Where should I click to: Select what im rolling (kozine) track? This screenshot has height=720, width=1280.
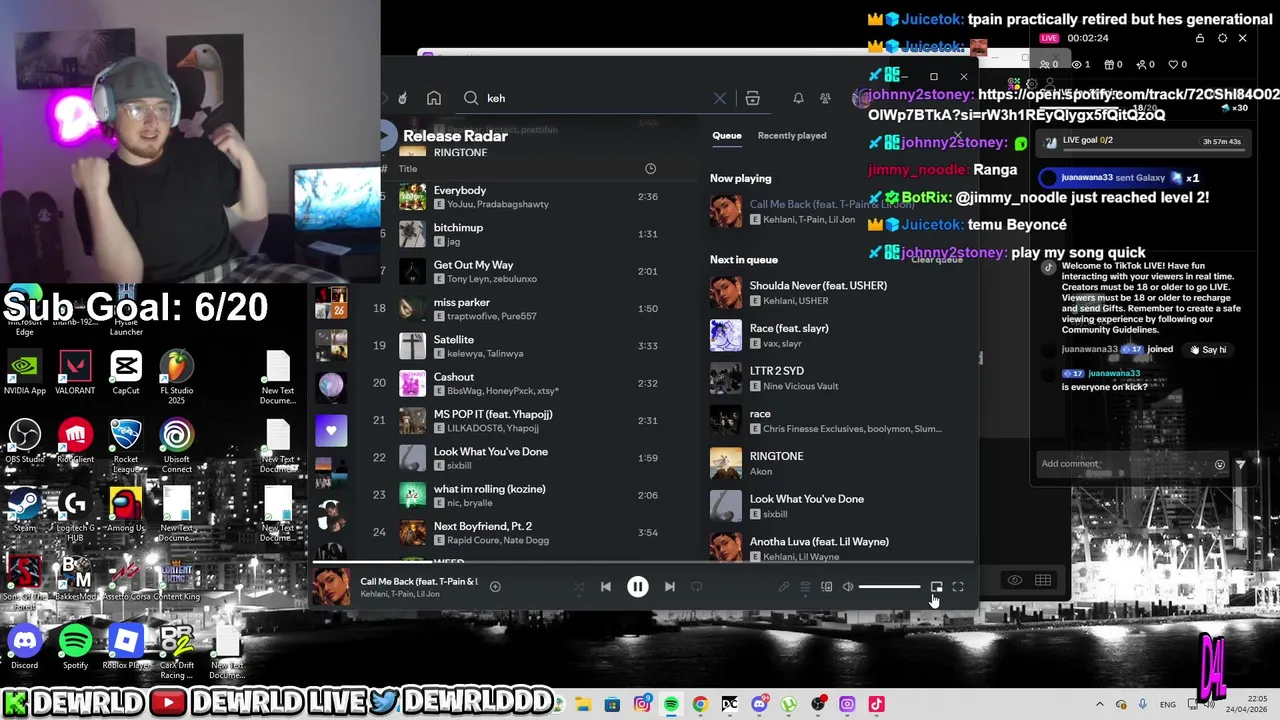point(528,495)
